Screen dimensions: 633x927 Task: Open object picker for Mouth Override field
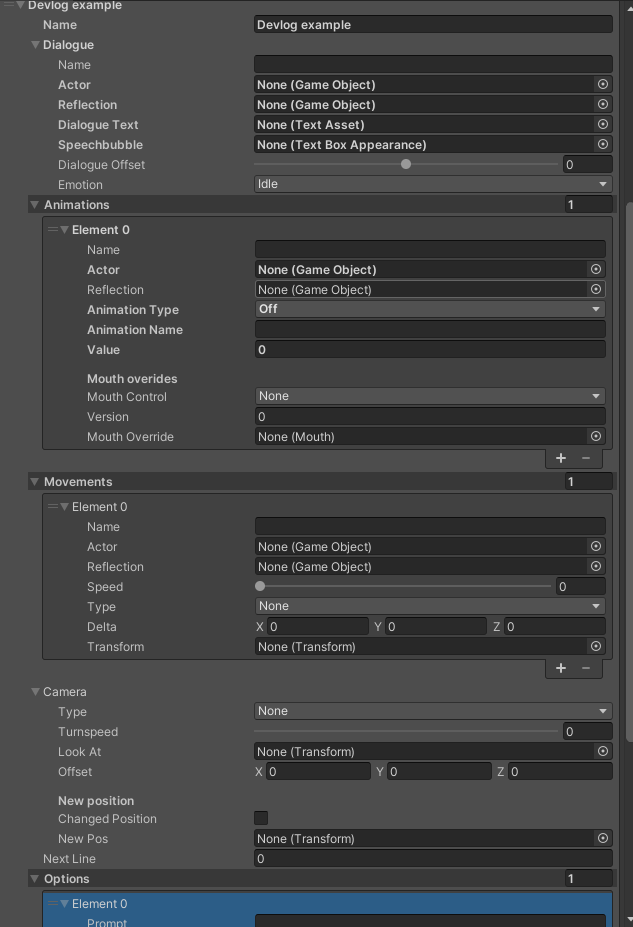(596, 436)
